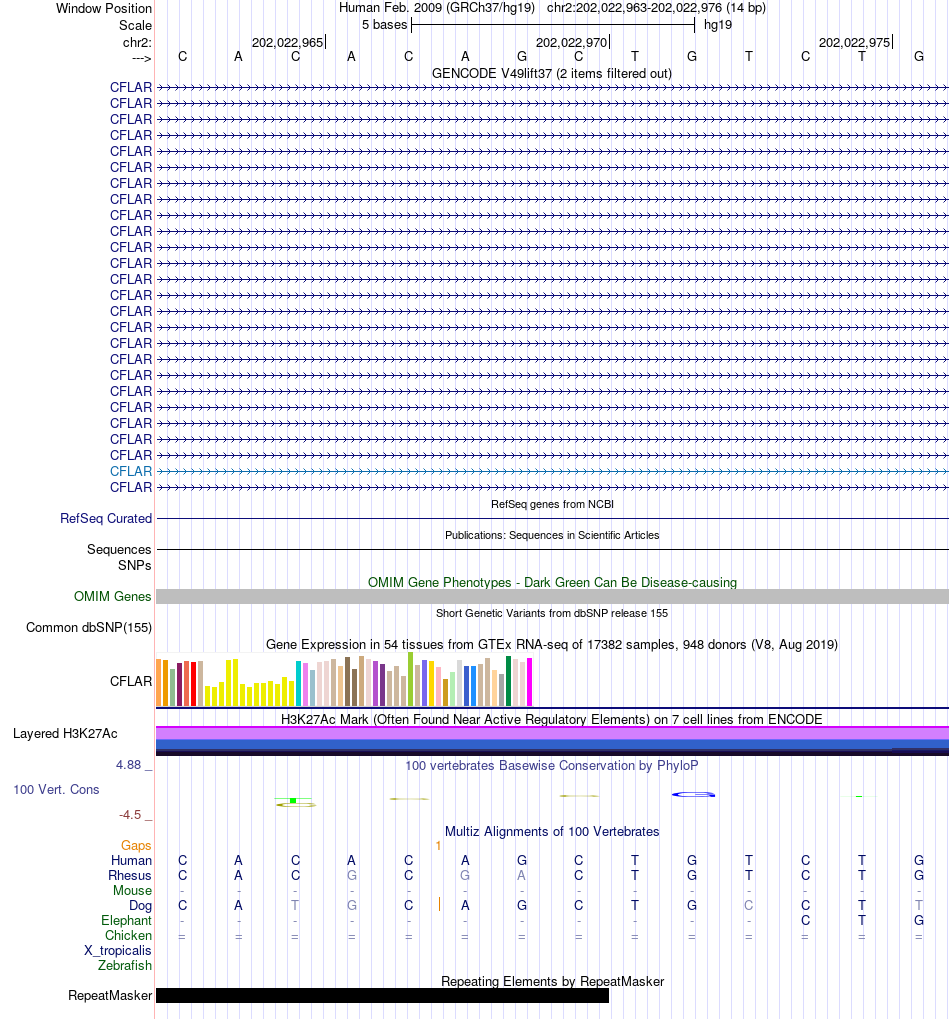The width and height of the screenshot is (950, 1019).
Task: Click the Scale label in ruler track
Action: coord(135,25)
